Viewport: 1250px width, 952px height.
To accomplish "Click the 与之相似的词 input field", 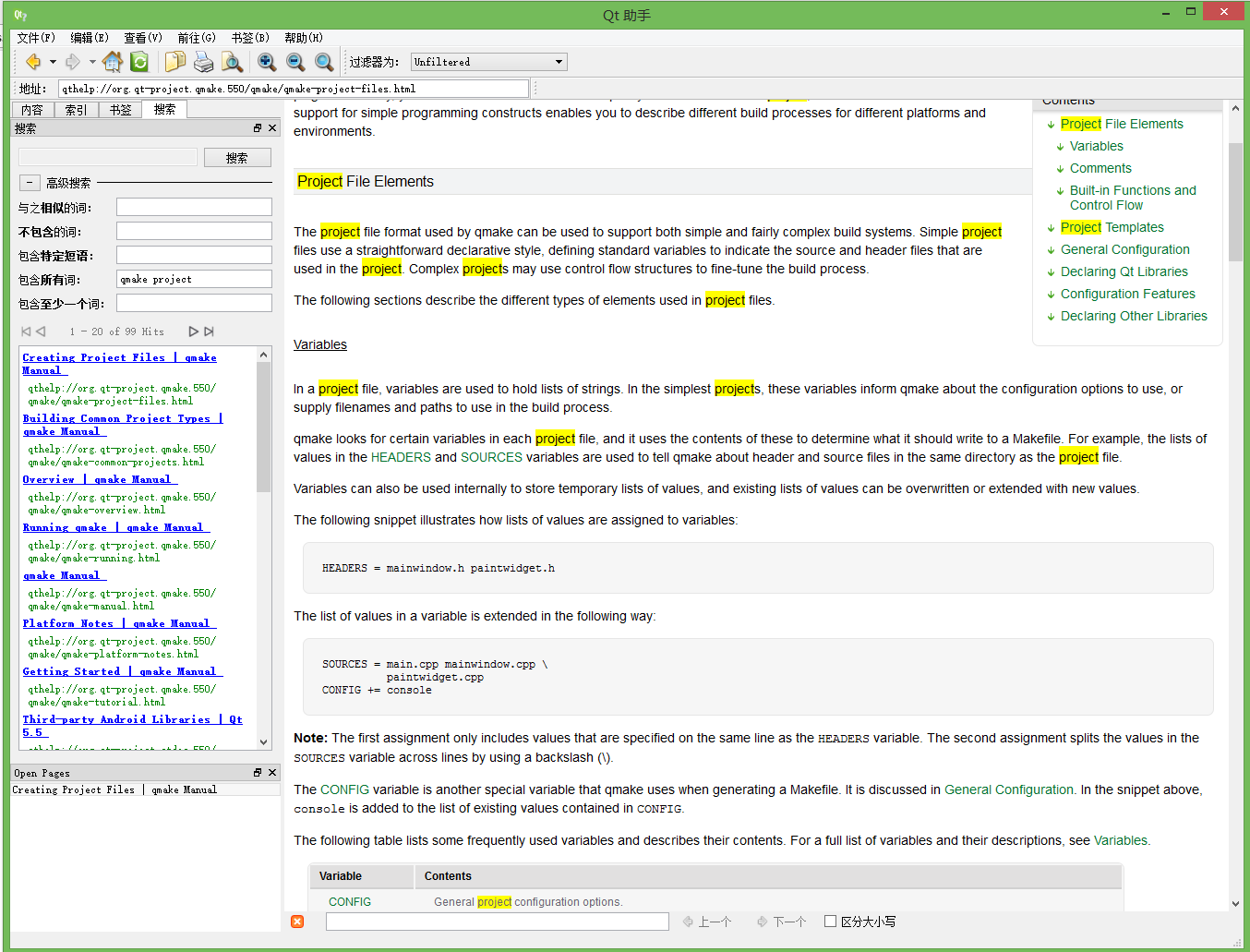I will [x=194, y=207].
